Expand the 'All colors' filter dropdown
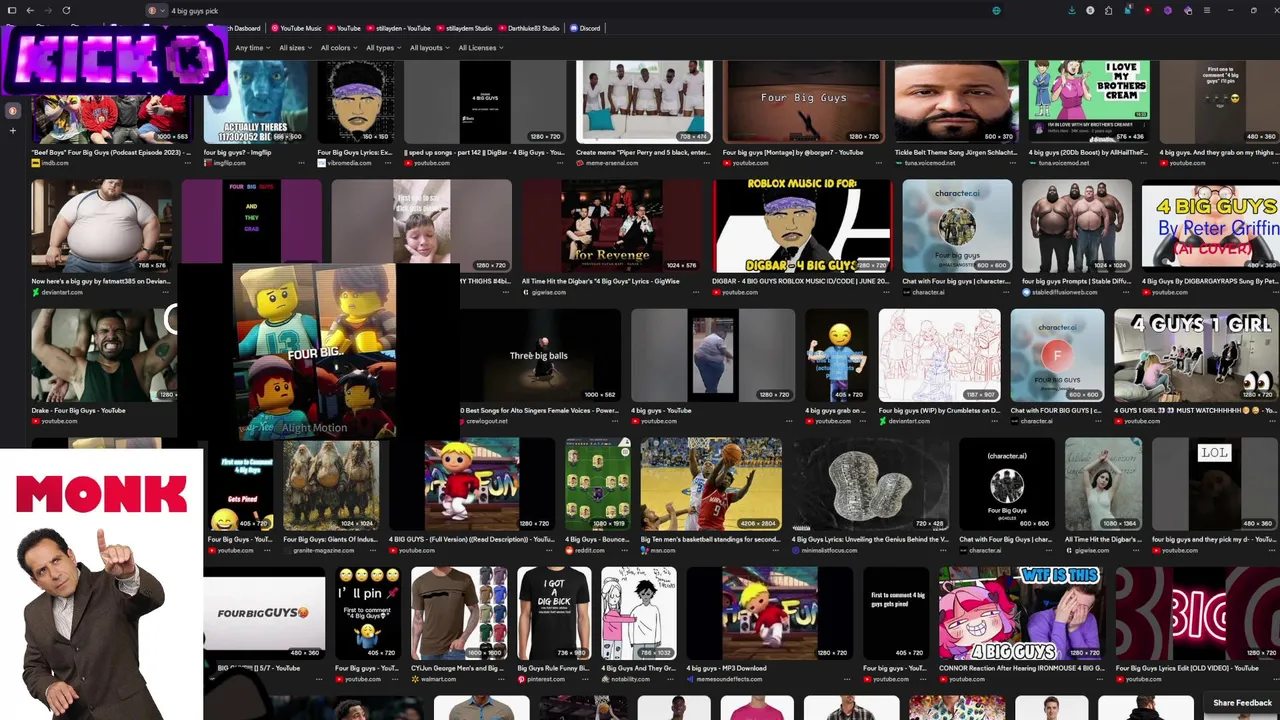Image resolution: width=1280 pixels, height=720 pixels. pos(339,48)
